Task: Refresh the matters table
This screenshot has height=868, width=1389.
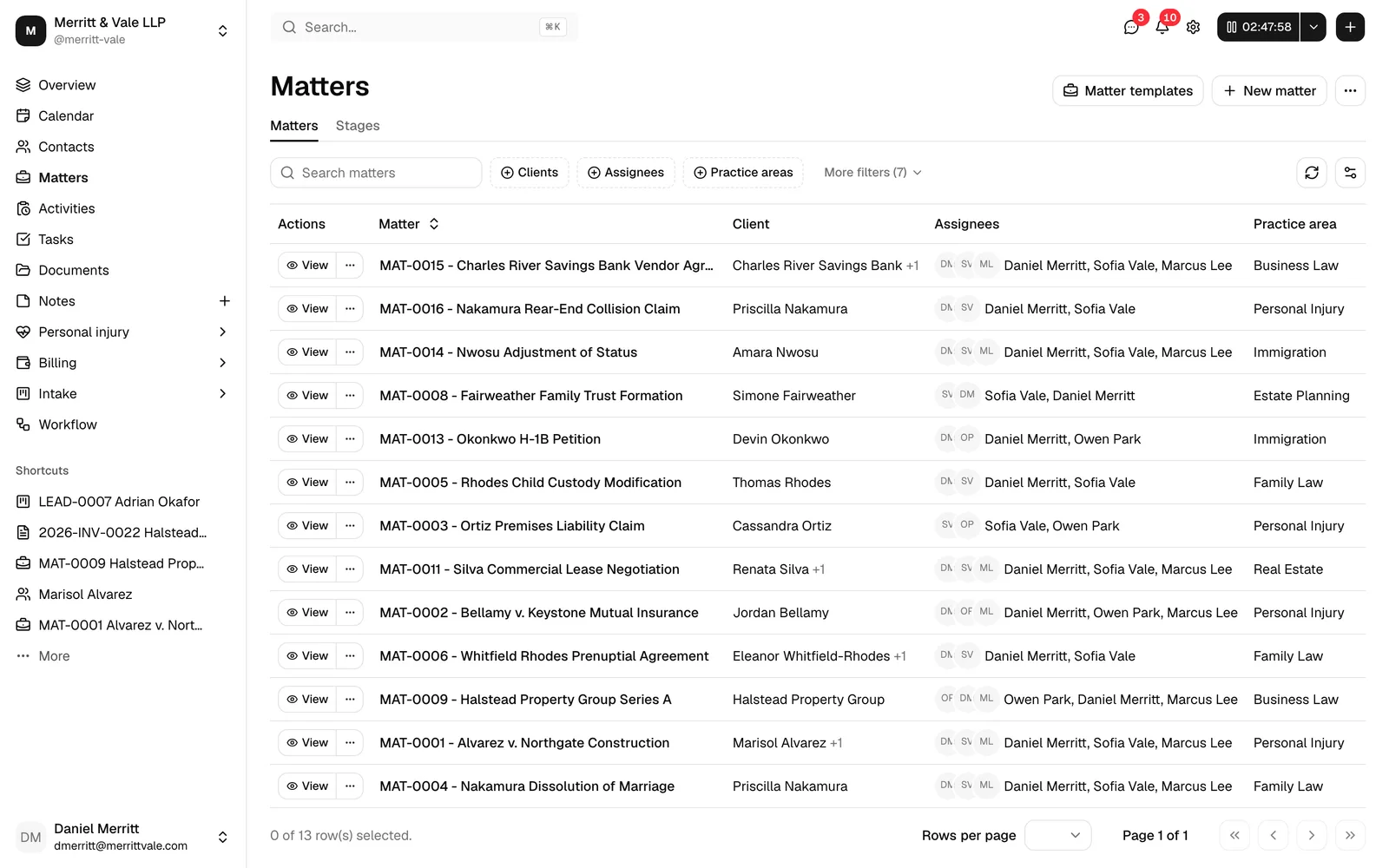Action: pyautogui.click(x=1312, y=173)
